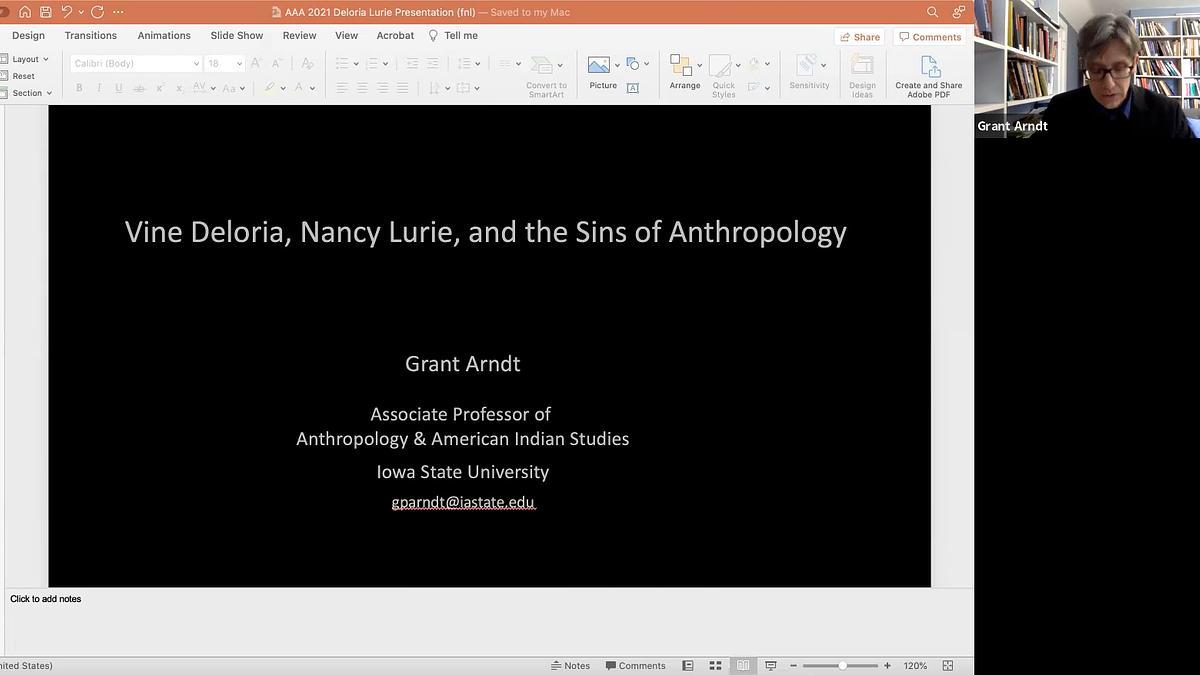Click the Save icon in title bar

coord(46,12)
